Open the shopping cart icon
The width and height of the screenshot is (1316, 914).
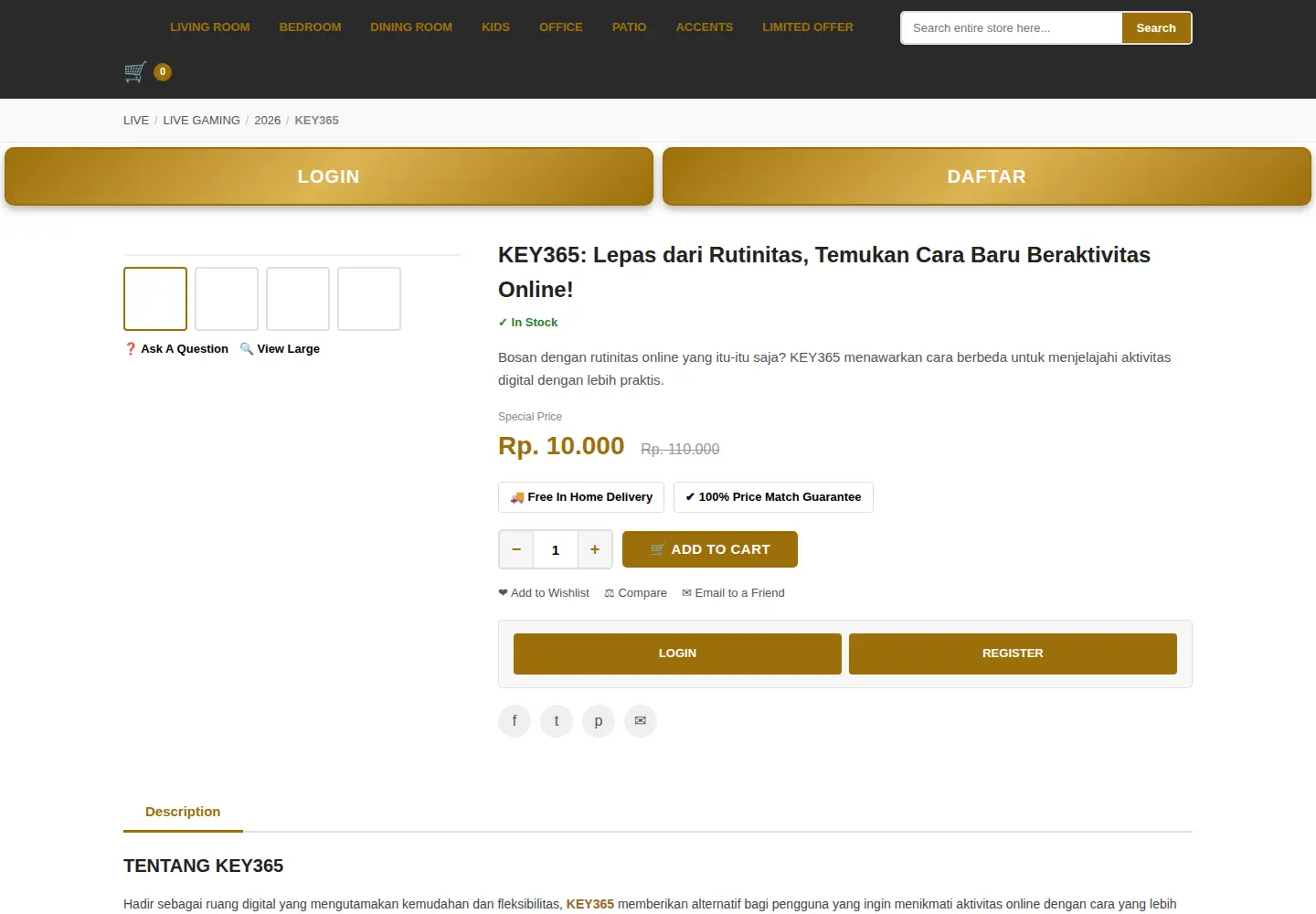(135, 71)
